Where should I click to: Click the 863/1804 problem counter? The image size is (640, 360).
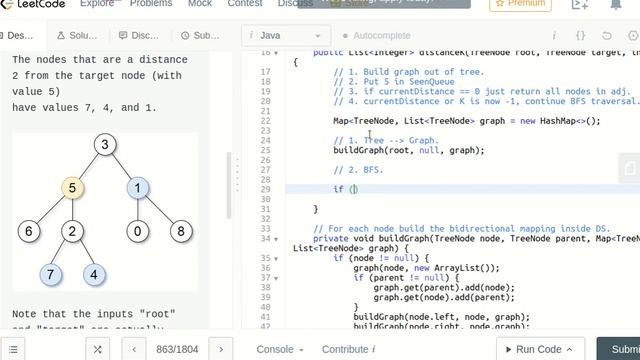(177, 349)
